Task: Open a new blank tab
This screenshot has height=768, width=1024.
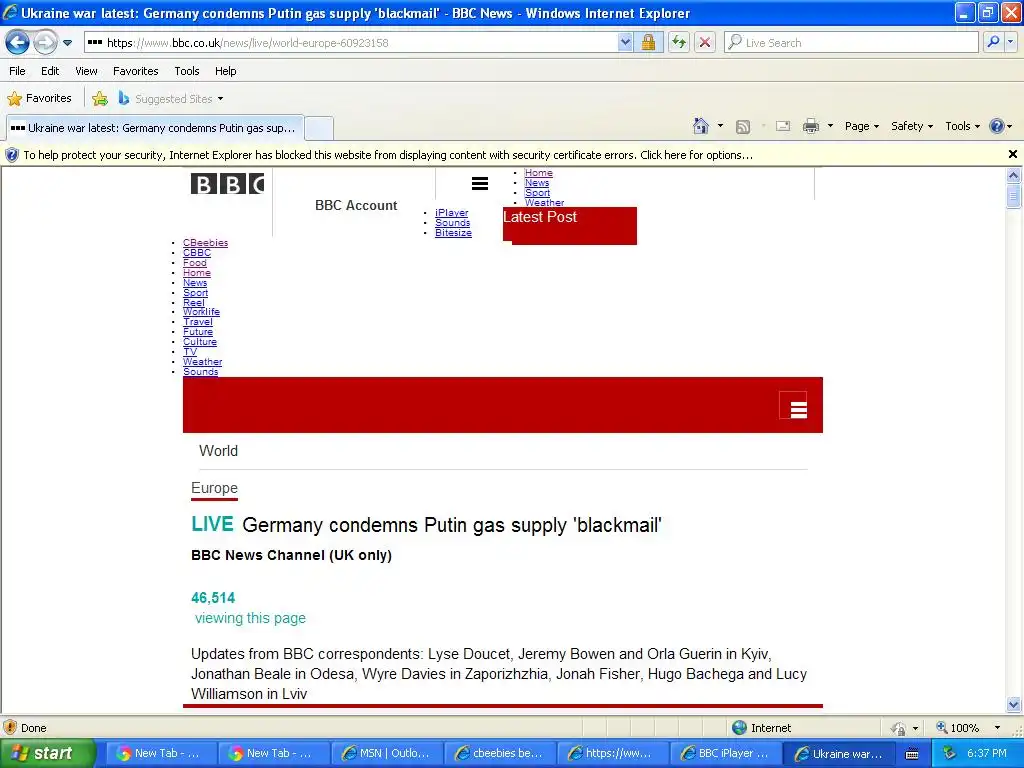Action: click(319, 128)
